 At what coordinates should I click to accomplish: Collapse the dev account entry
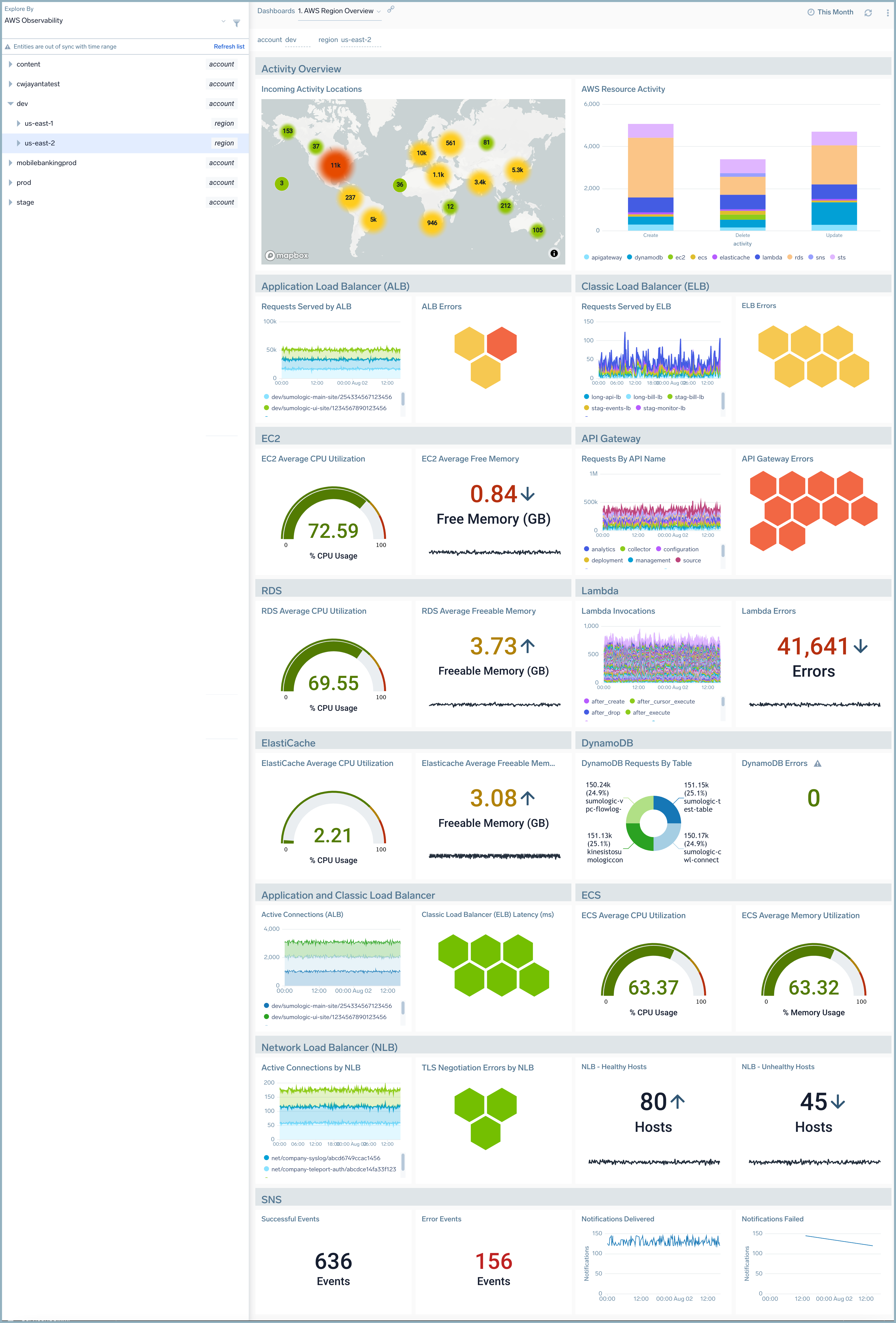10,104
